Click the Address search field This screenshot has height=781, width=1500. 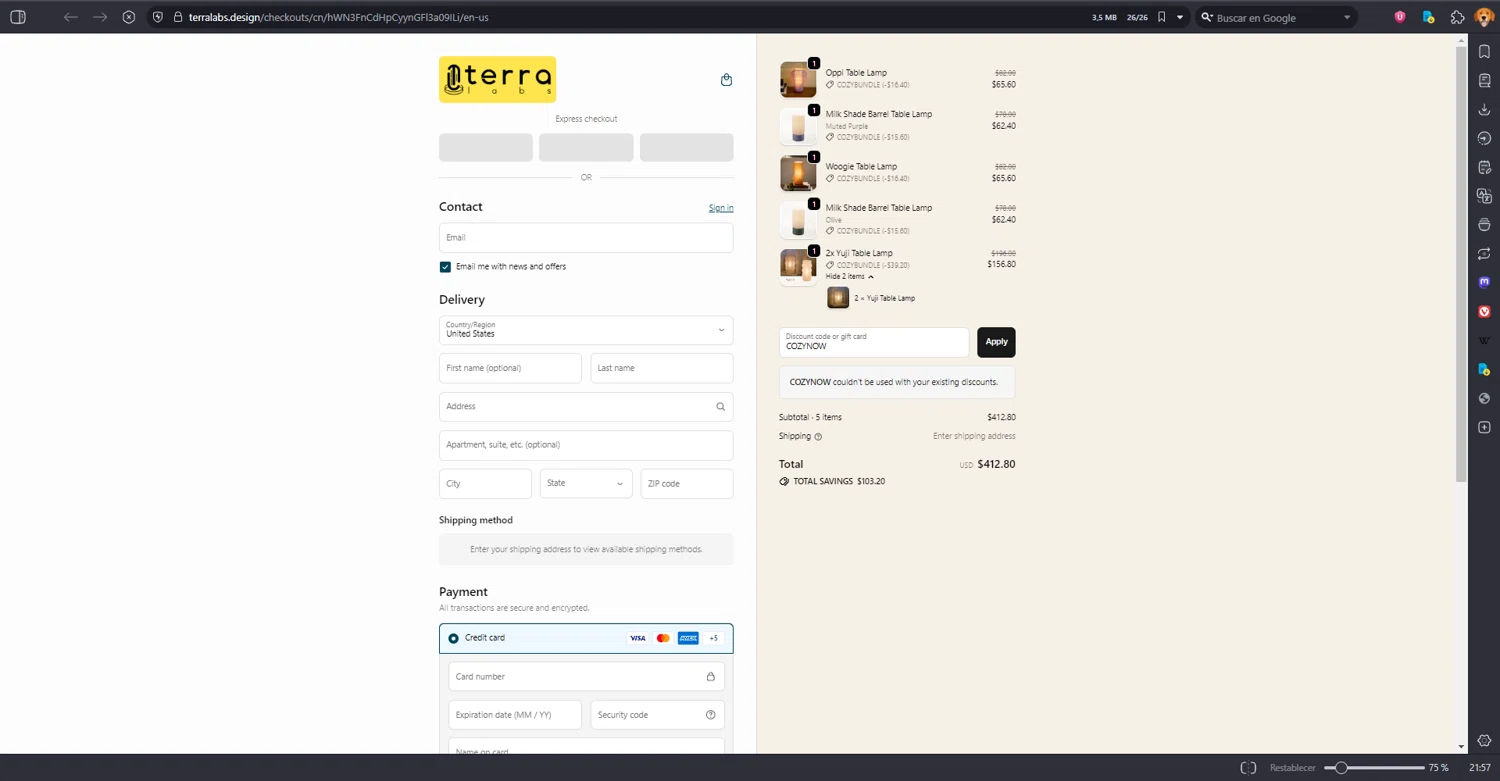click(586, 407)
